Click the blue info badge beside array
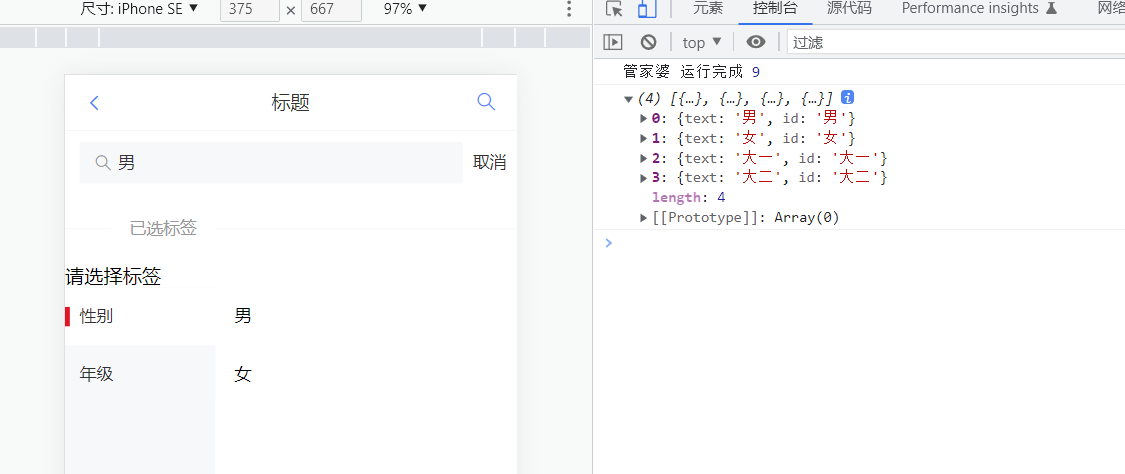This screenshot has width=1125, height=474. pyautogui.click(x=847, y=98)
